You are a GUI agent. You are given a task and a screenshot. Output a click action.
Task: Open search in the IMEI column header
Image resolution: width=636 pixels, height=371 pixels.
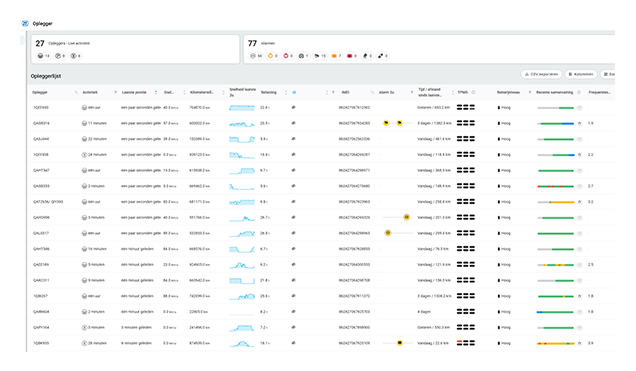[x=372, y=92]
